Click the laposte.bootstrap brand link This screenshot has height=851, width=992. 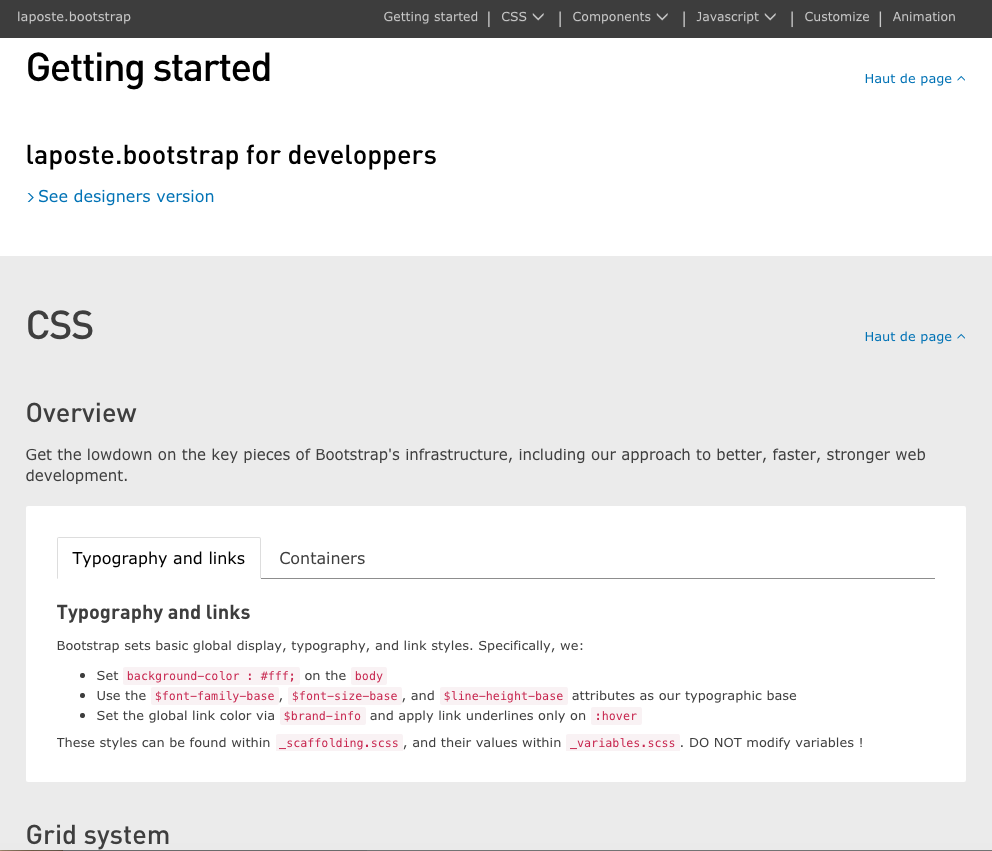pyautogui.click(x=74, y=17)
